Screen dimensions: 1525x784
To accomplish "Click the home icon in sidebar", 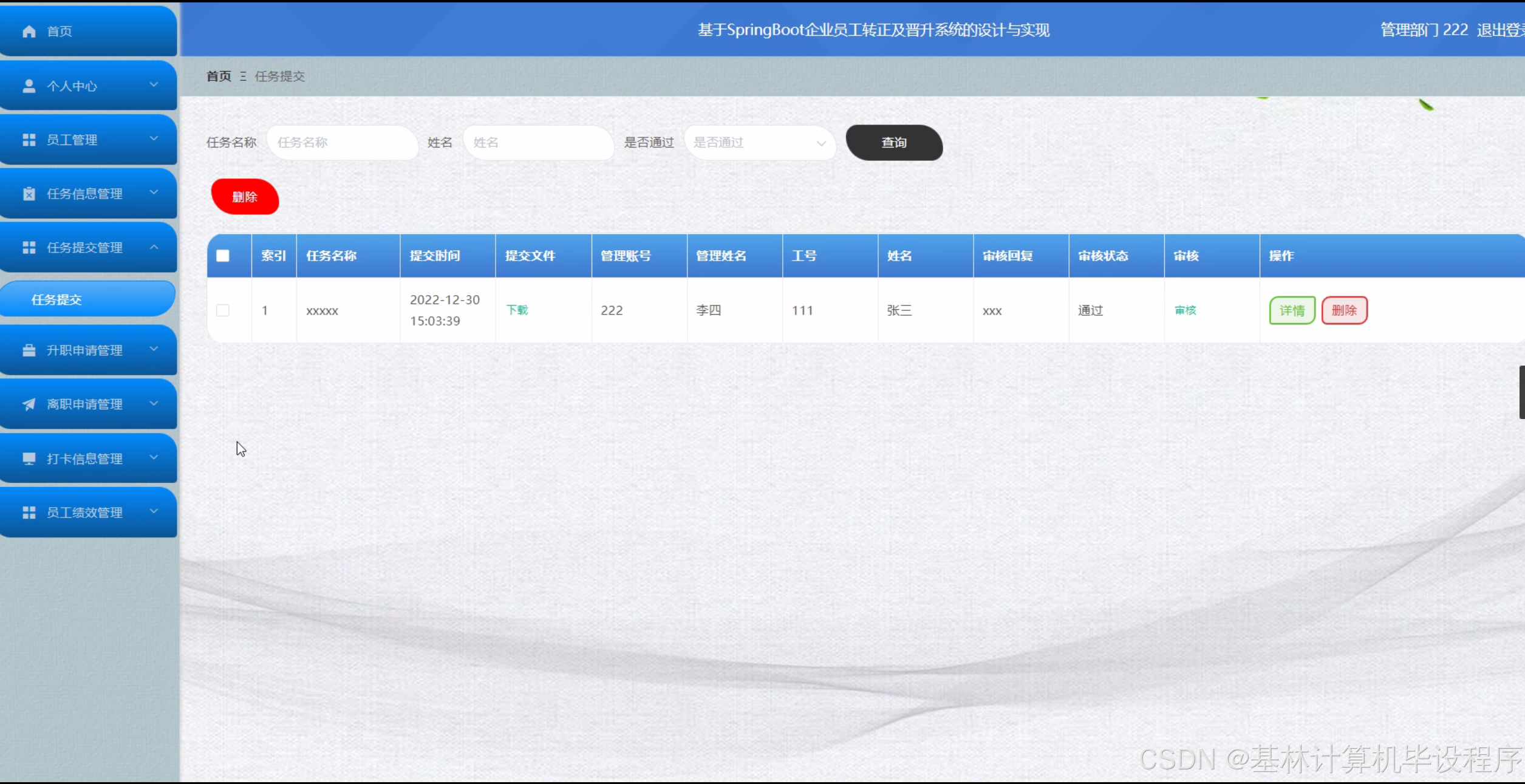I will (29, 31).
